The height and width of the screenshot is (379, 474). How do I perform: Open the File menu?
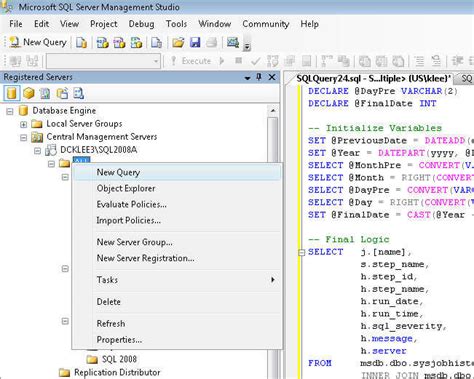(x=16, y=24)
